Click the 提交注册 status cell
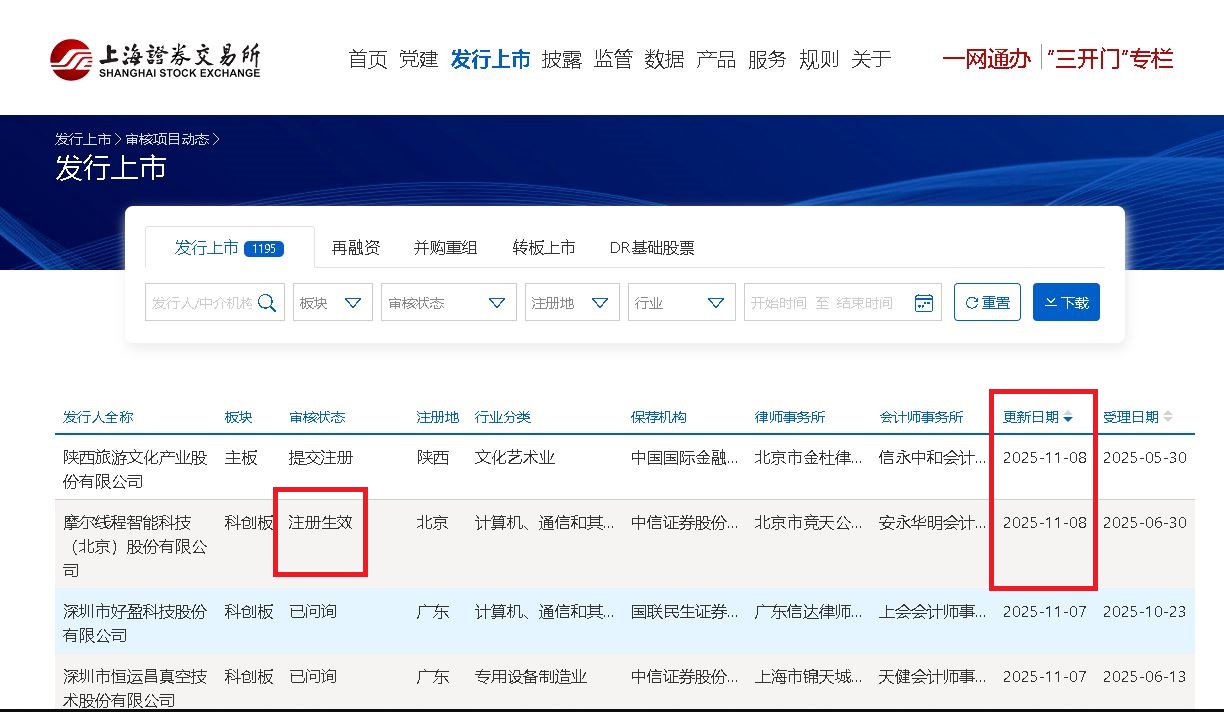This screenshot has height=712, width=1224. point(321,457)
